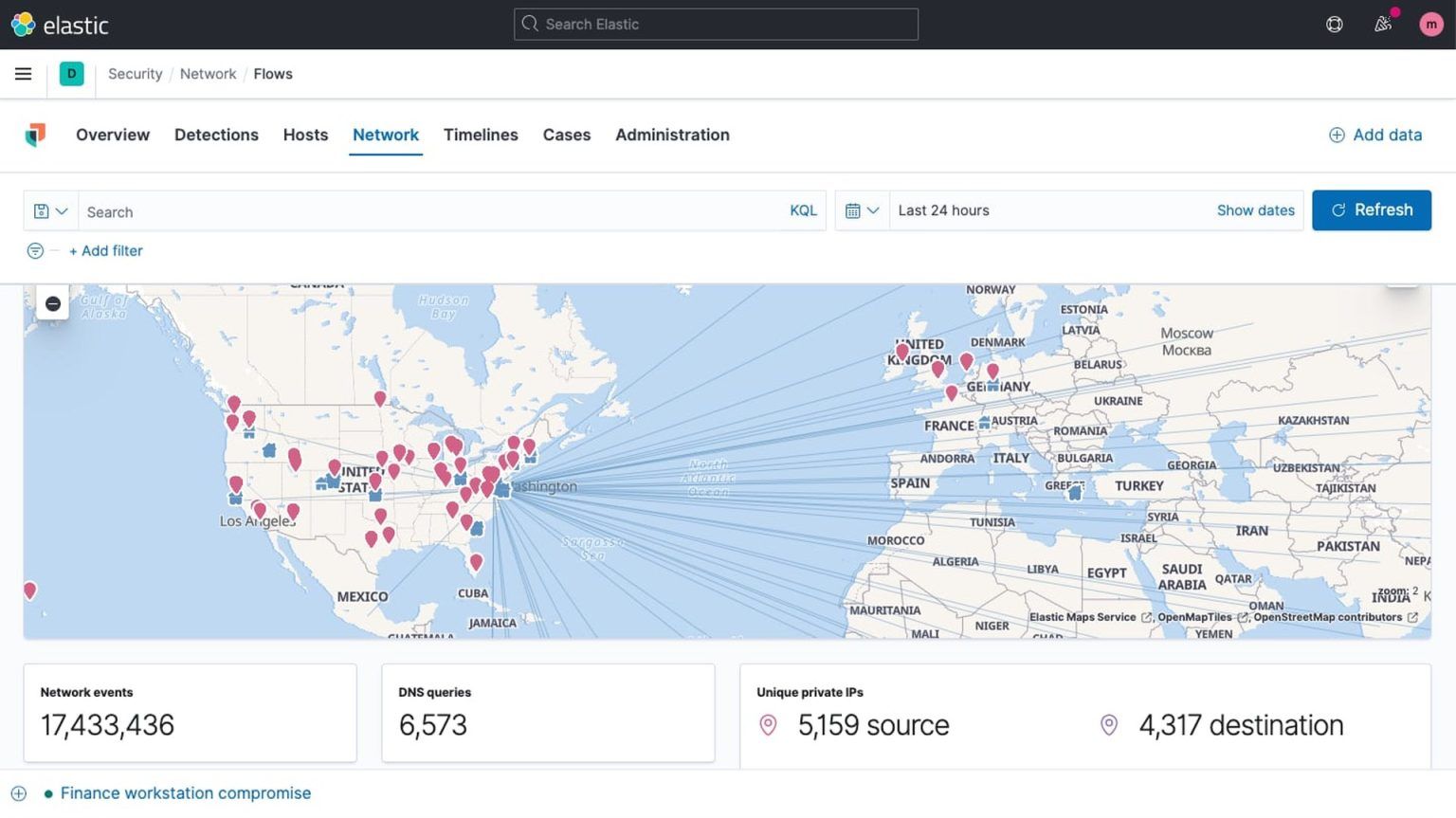Open the notifications newsfeed icon

click(x=1382, y=24)
